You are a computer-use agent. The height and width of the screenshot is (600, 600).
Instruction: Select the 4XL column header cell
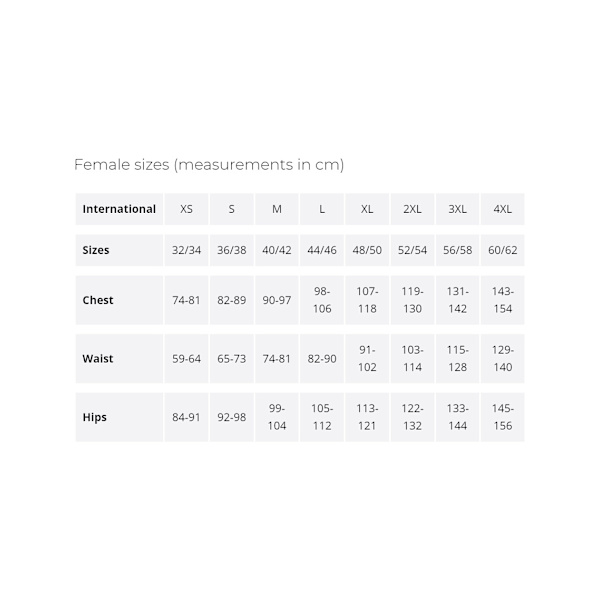502,209
